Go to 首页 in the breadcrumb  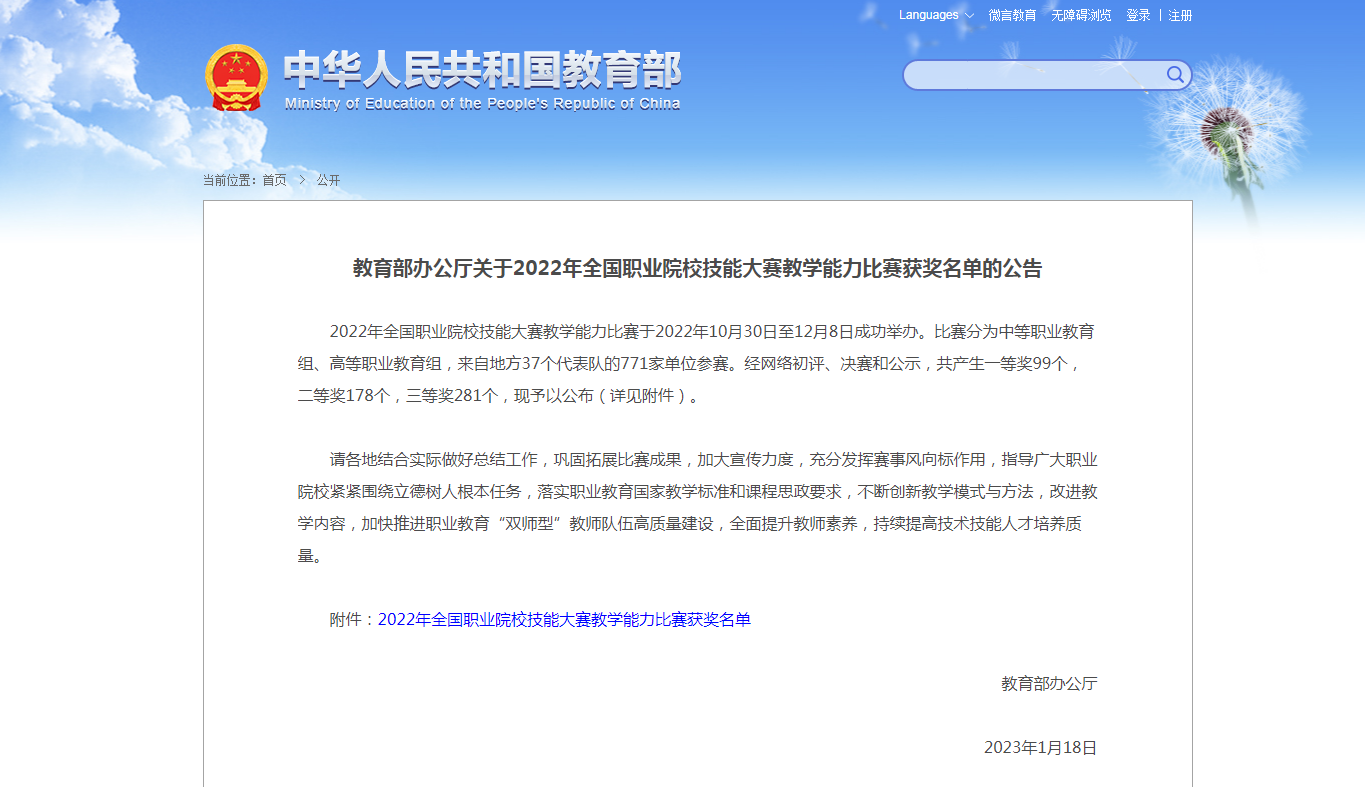tap(274, 180)
